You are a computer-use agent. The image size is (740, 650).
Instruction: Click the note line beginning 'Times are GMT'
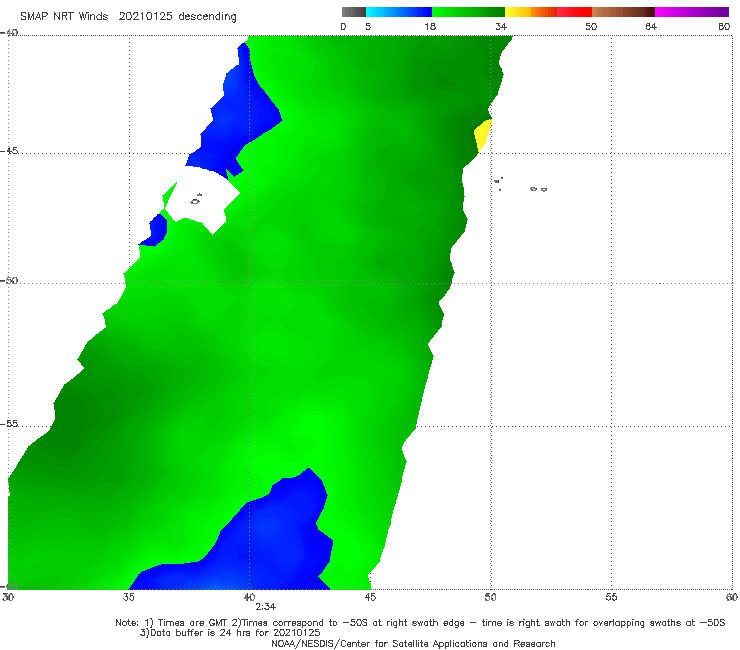[x=420, y=623]
